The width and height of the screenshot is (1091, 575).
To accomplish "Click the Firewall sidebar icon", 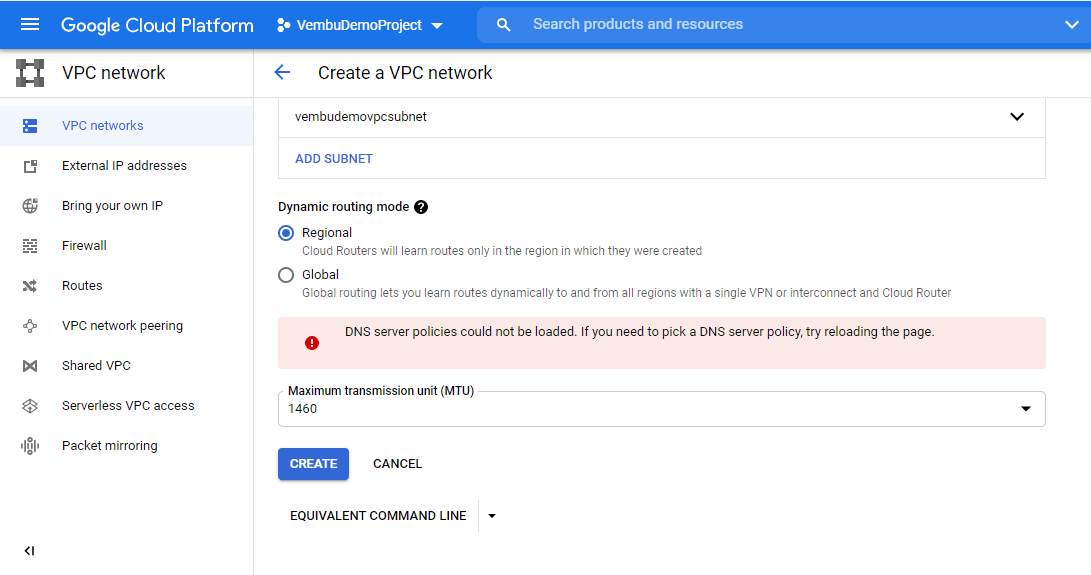I will (x=30, y=246).
